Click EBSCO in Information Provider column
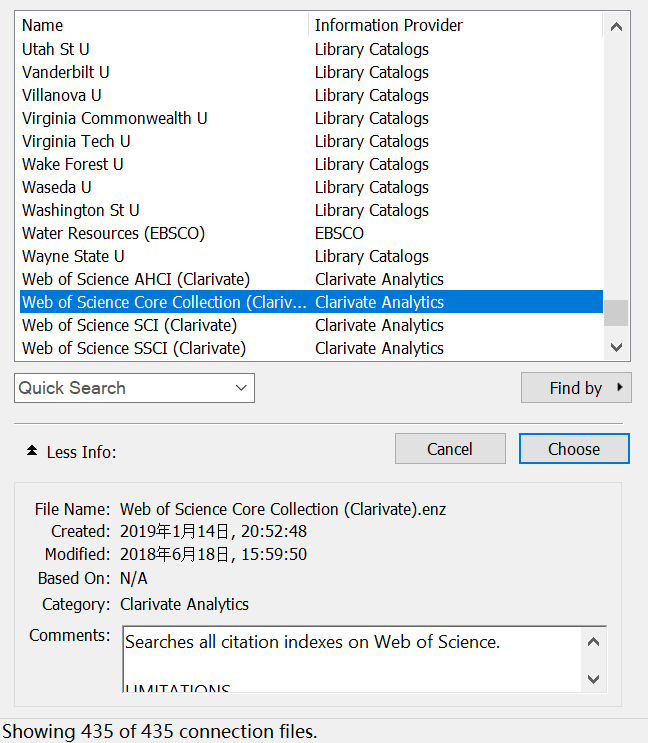This screenshot has height=743, width=648. (x=339, y=233)
